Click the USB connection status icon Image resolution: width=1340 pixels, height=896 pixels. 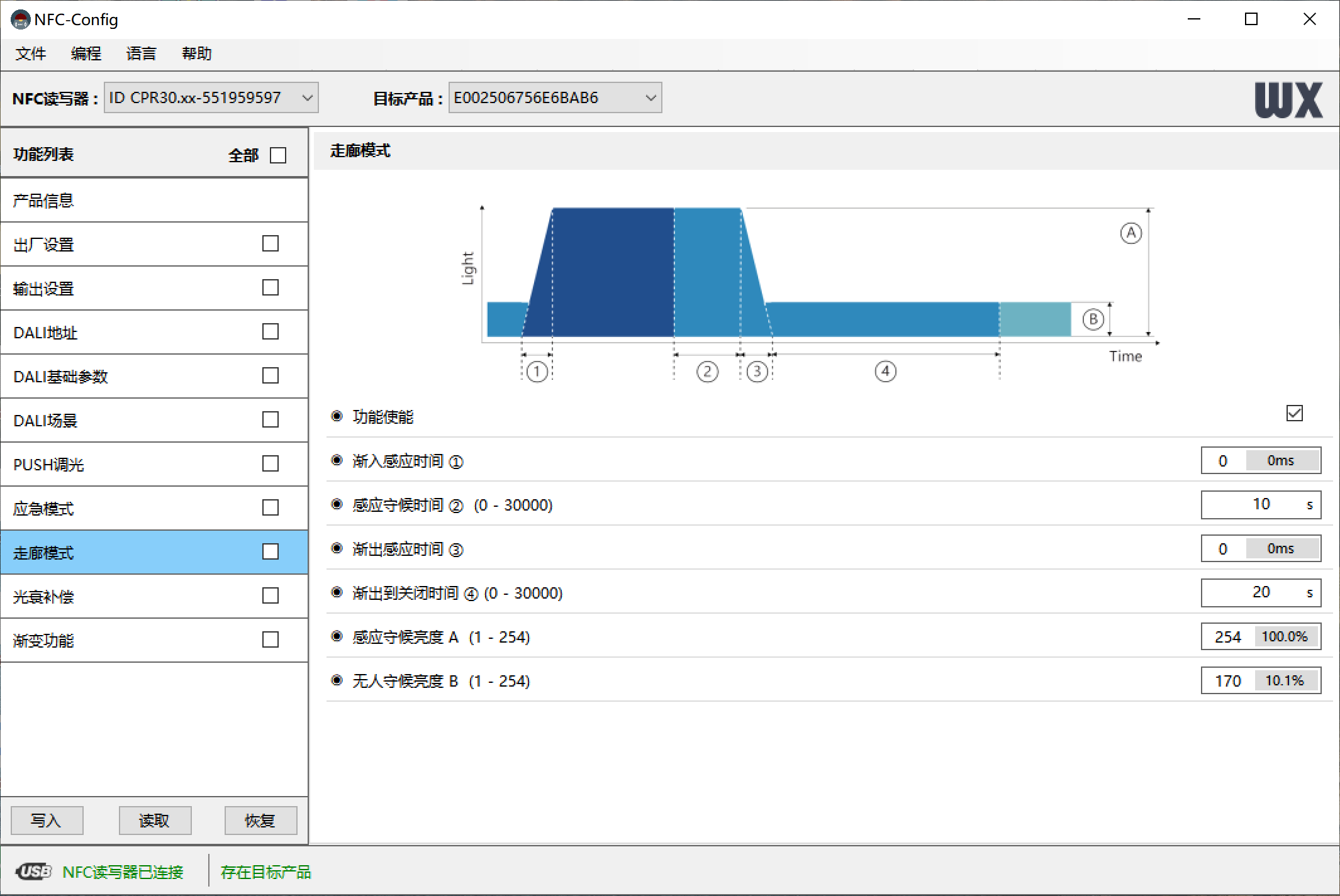34,871
